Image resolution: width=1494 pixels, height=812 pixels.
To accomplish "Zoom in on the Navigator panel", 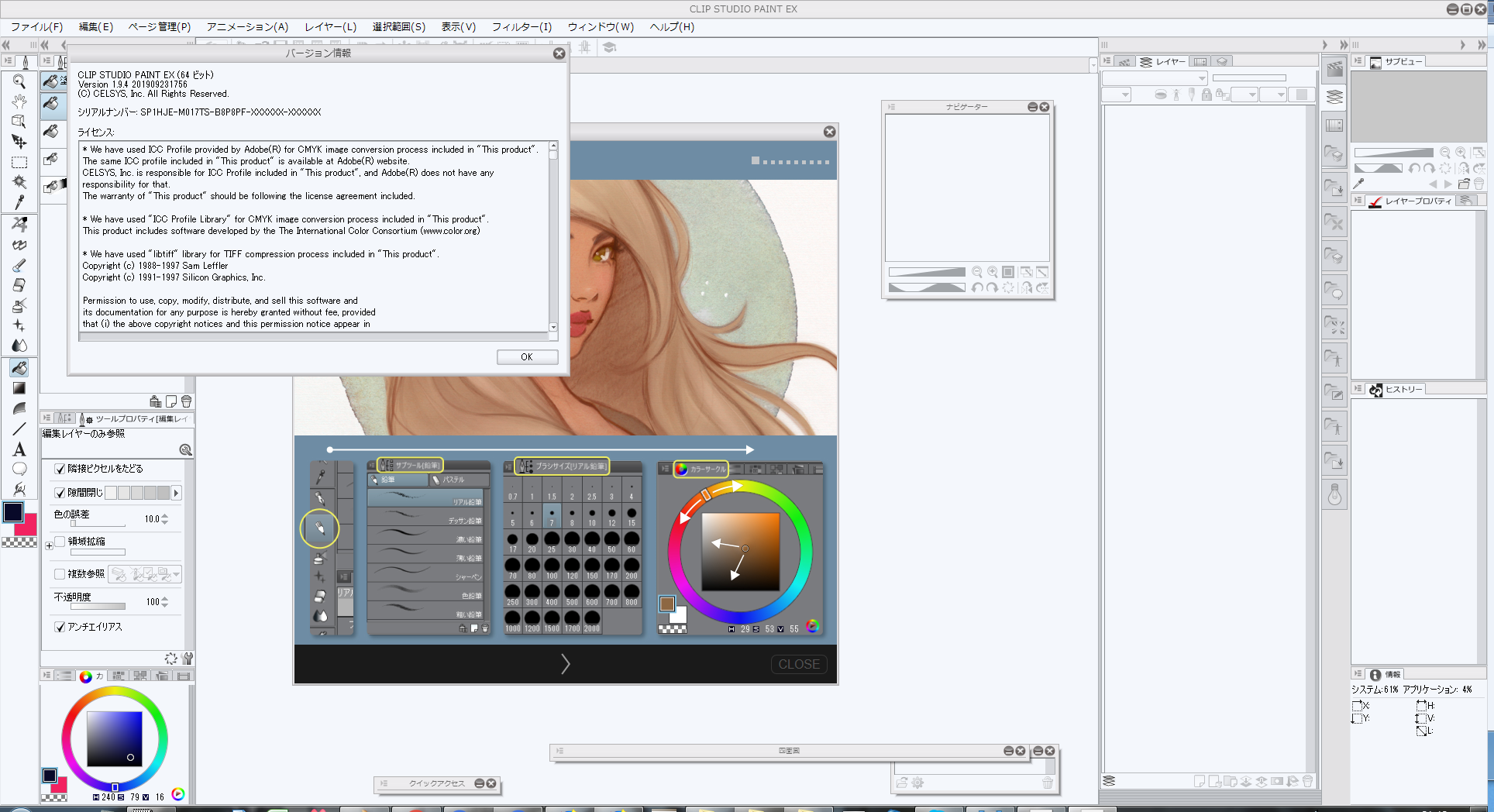I will (992, 272).
